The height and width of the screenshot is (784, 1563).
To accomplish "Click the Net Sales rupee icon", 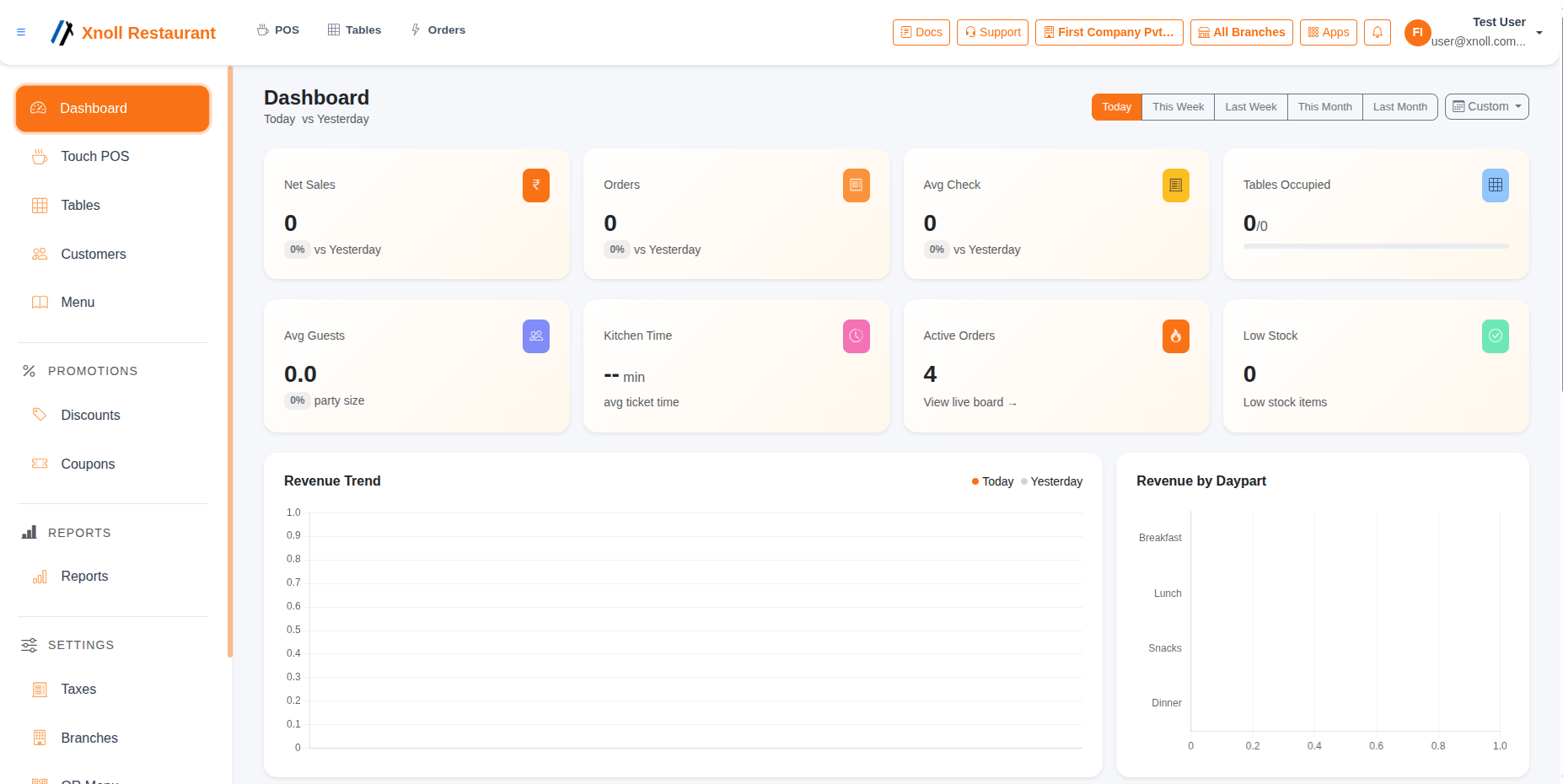I will click(536, 185).
